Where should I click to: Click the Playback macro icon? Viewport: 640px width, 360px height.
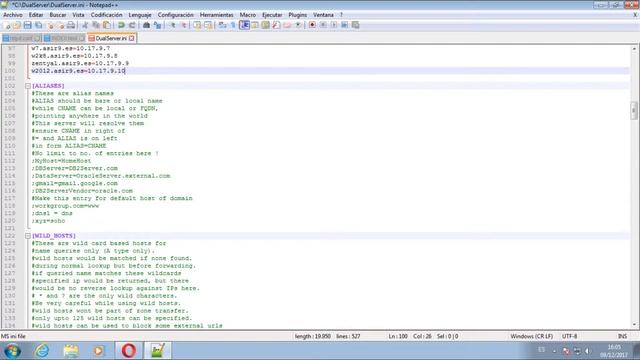click(334, 25)
